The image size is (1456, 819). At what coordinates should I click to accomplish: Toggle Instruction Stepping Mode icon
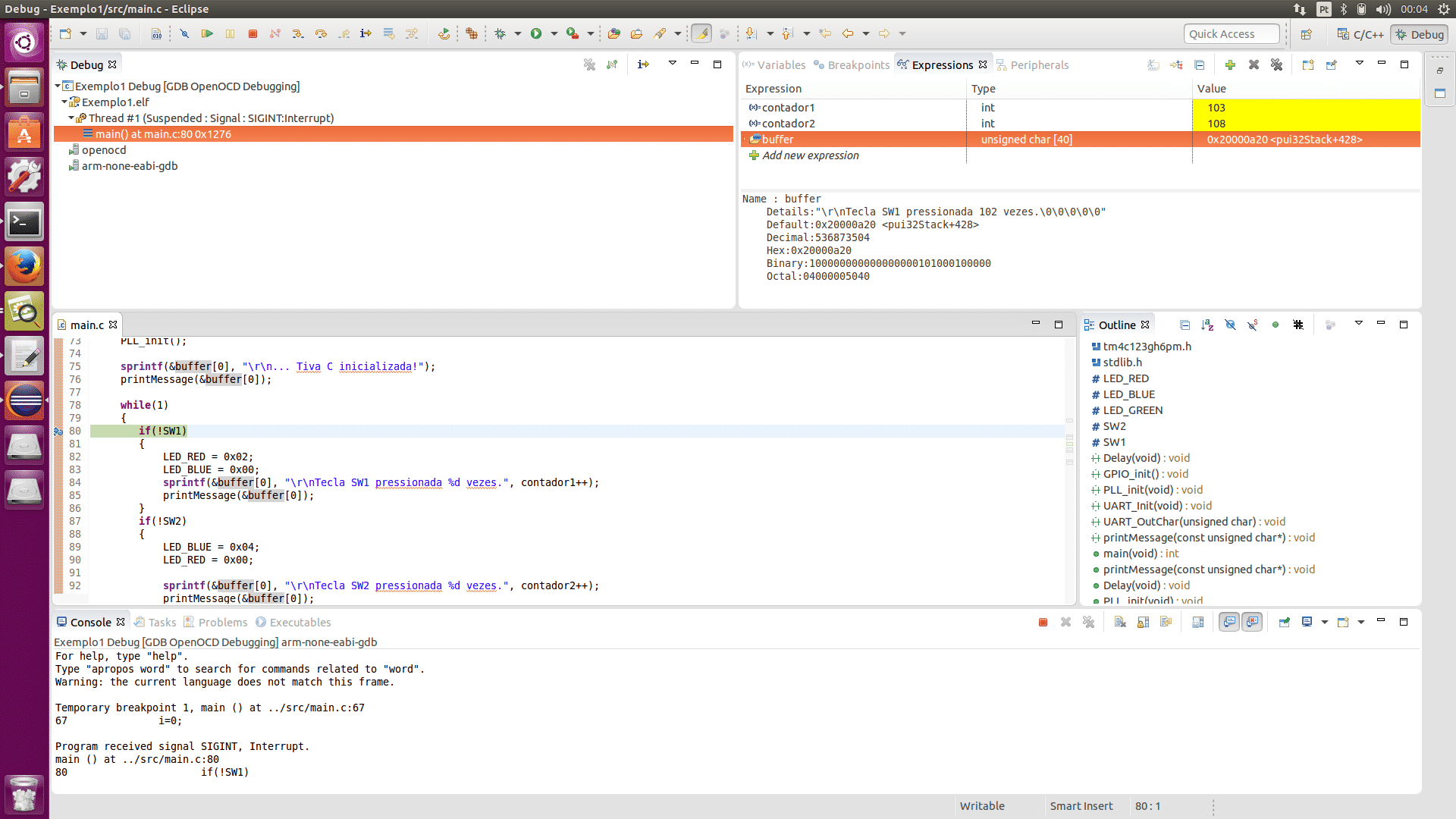366,34
